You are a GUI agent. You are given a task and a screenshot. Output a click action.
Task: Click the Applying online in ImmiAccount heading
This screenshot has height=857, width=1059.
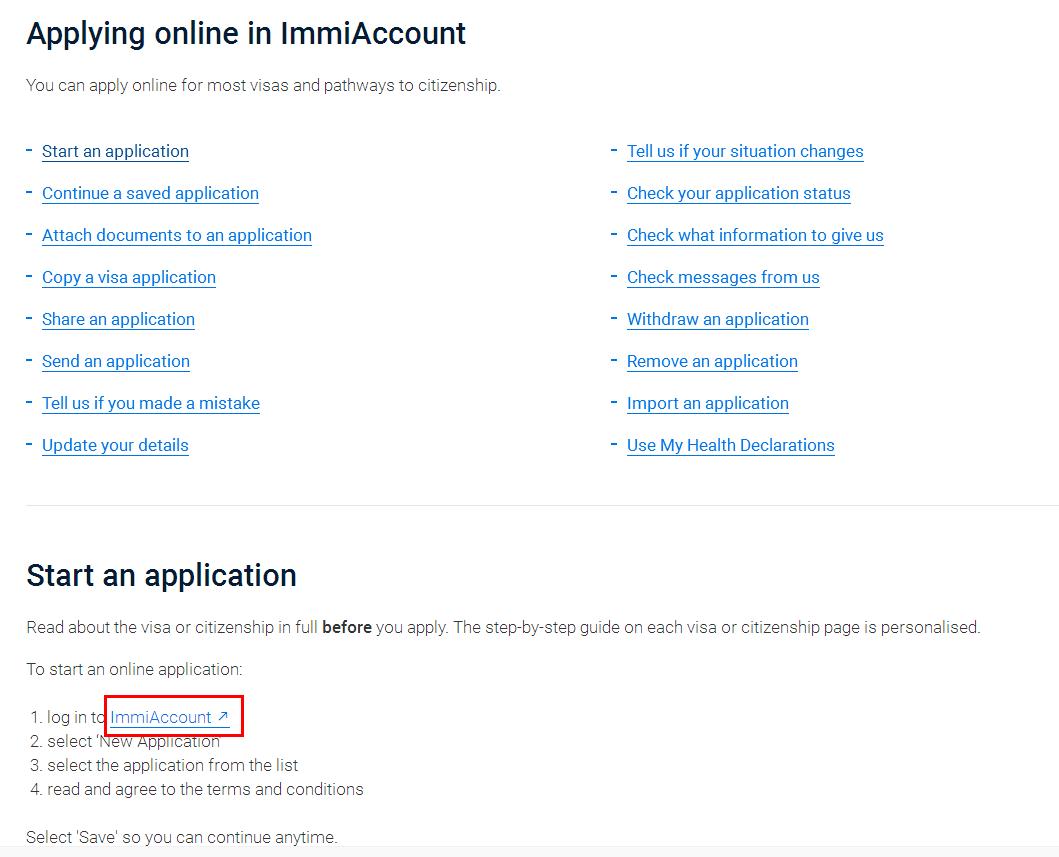pos(246,33)
